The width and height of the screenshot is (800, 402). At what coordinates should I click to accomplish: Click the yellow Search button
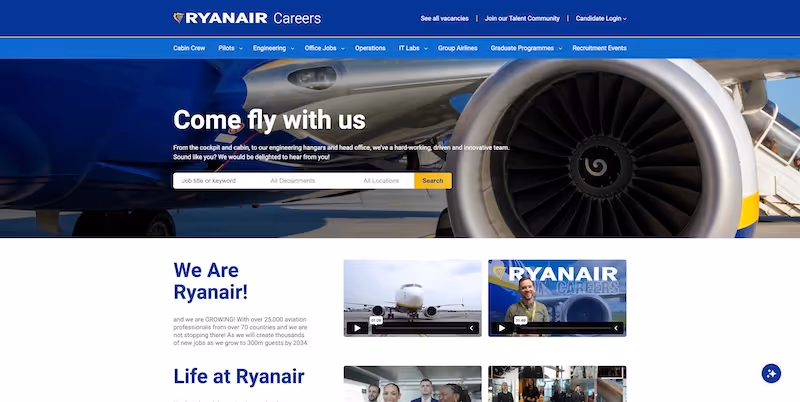[433, 181]
